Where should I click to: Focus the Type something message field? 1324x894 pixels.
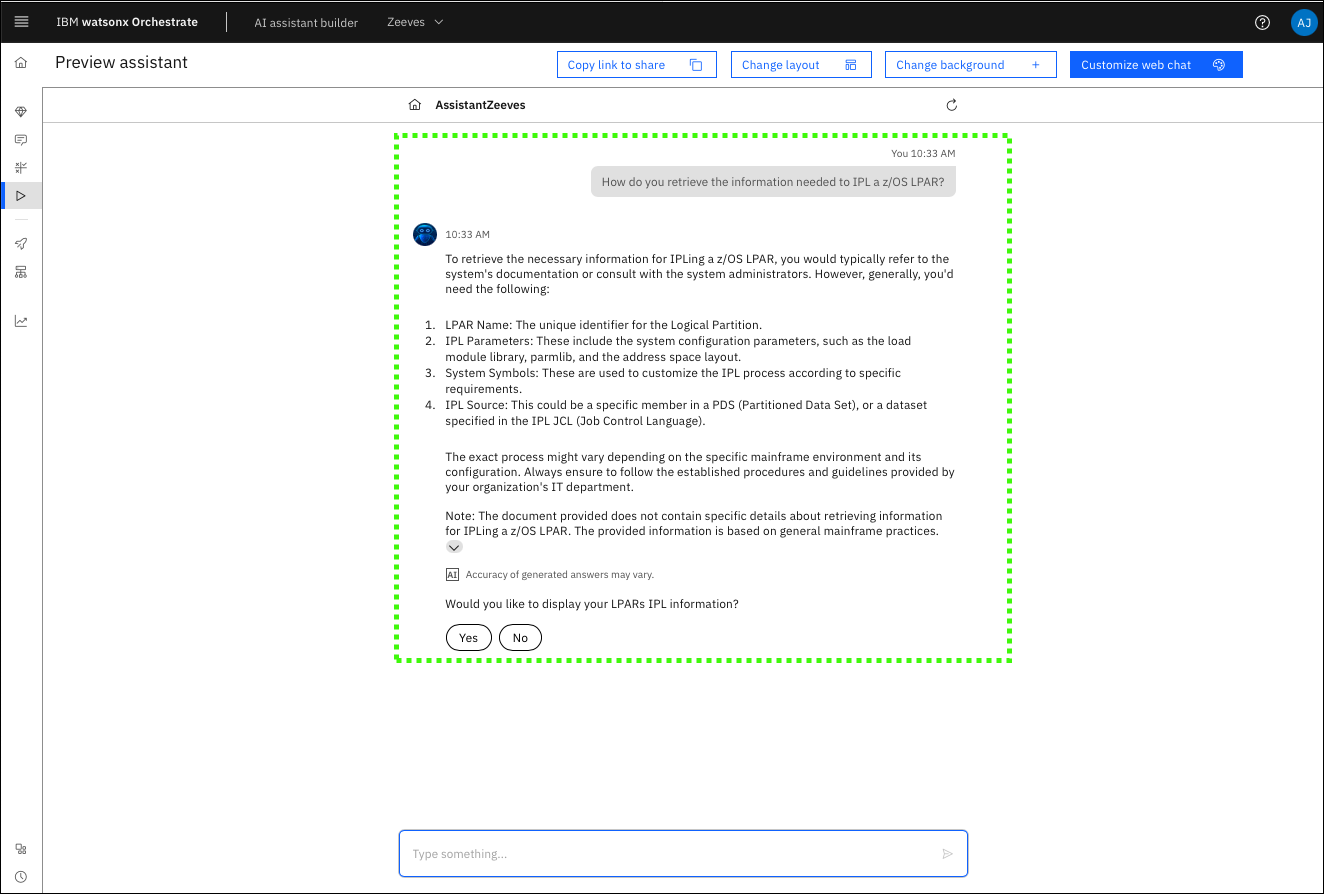pos(670,854)
